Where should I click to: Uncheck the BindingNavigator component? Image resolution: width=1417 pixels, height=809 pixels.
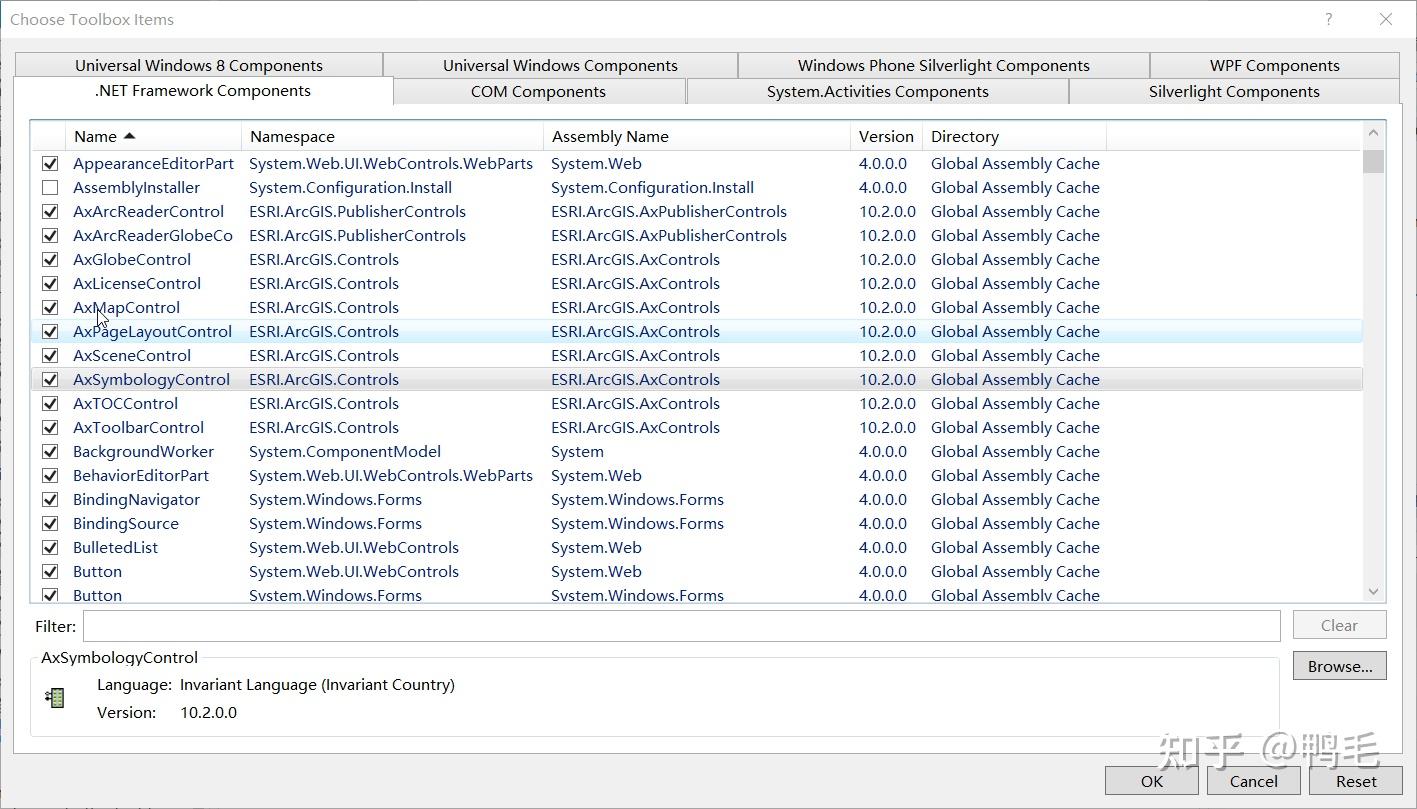tap(49, 499)
